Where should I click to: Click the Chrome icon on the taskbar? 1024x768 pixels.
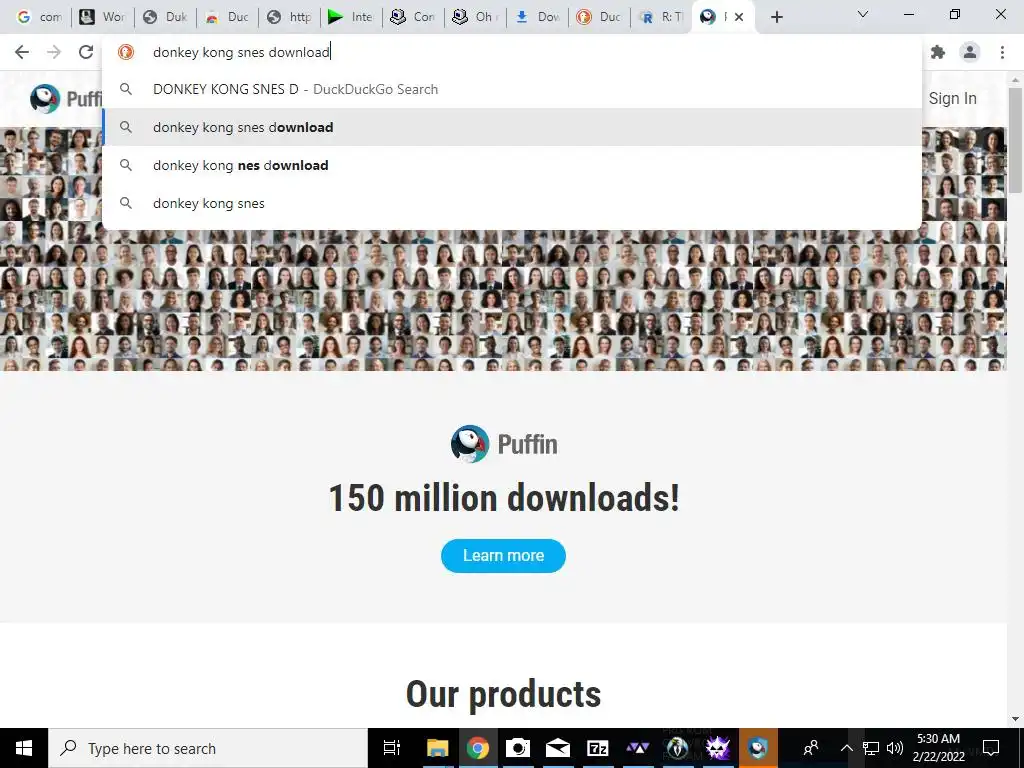point(477,748)
